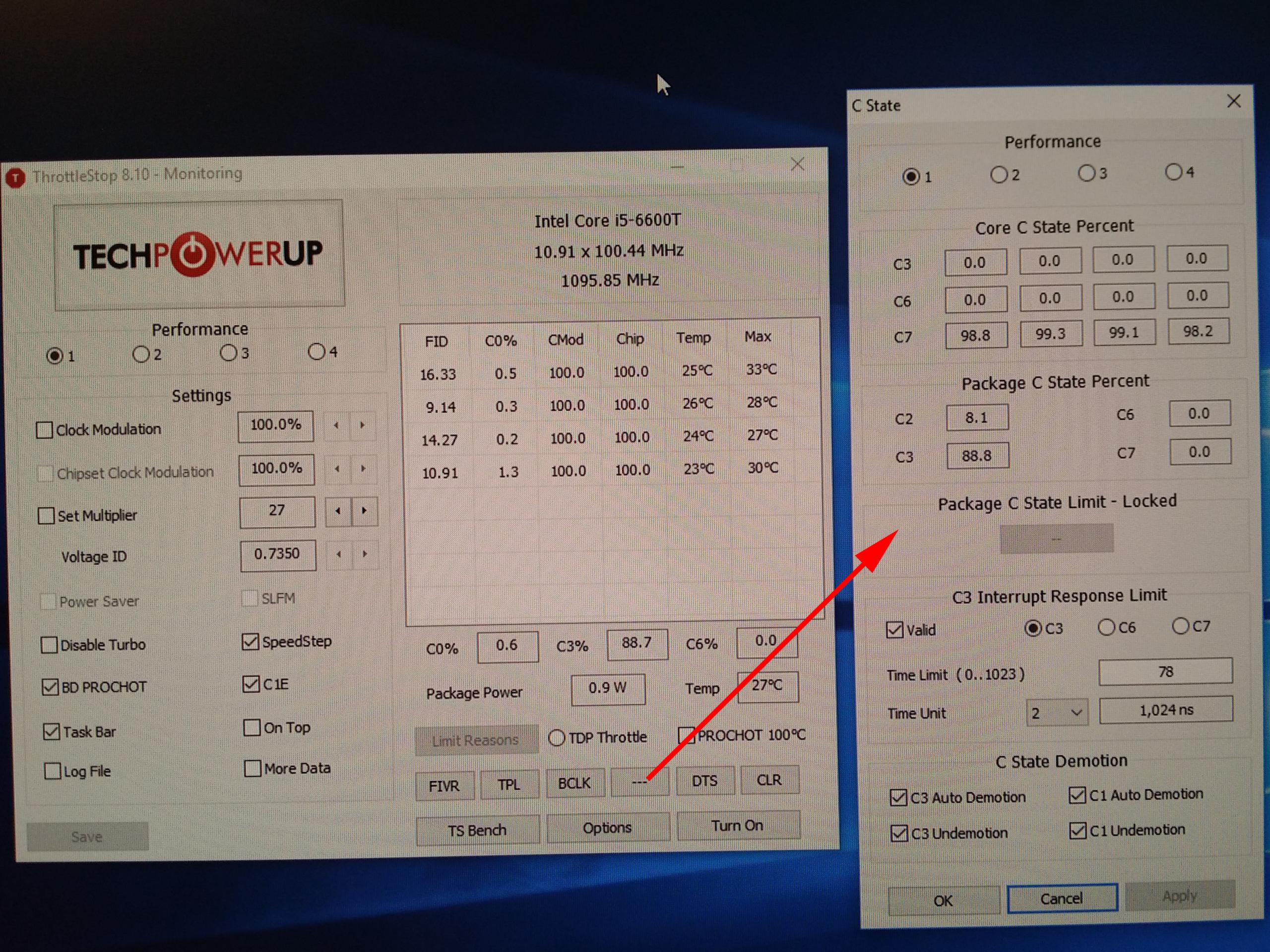Click Cancel in the C State dialog
The height and width of the screenshot is (952, 1270).
[1062, 898]
